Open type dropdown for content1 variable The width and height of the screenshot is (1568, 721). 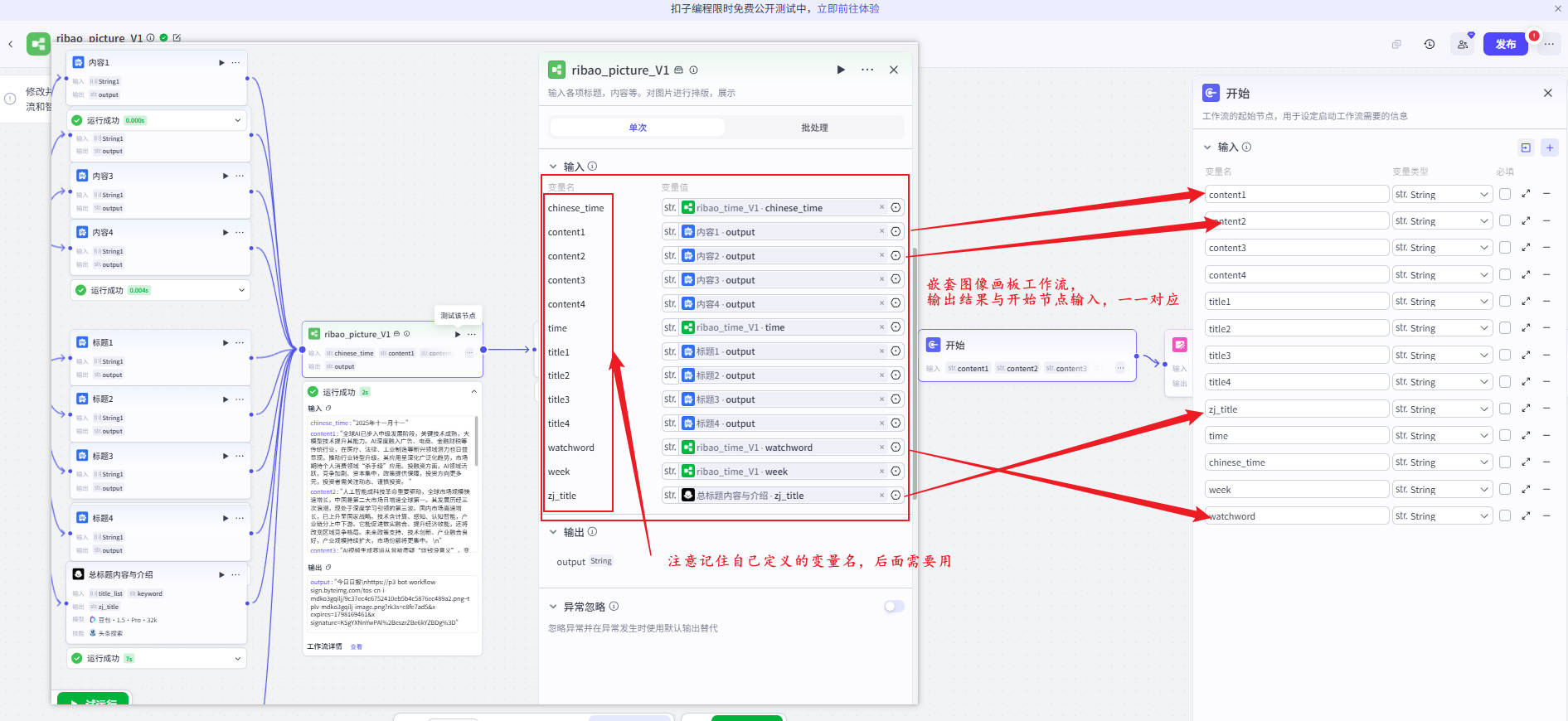1442,194
